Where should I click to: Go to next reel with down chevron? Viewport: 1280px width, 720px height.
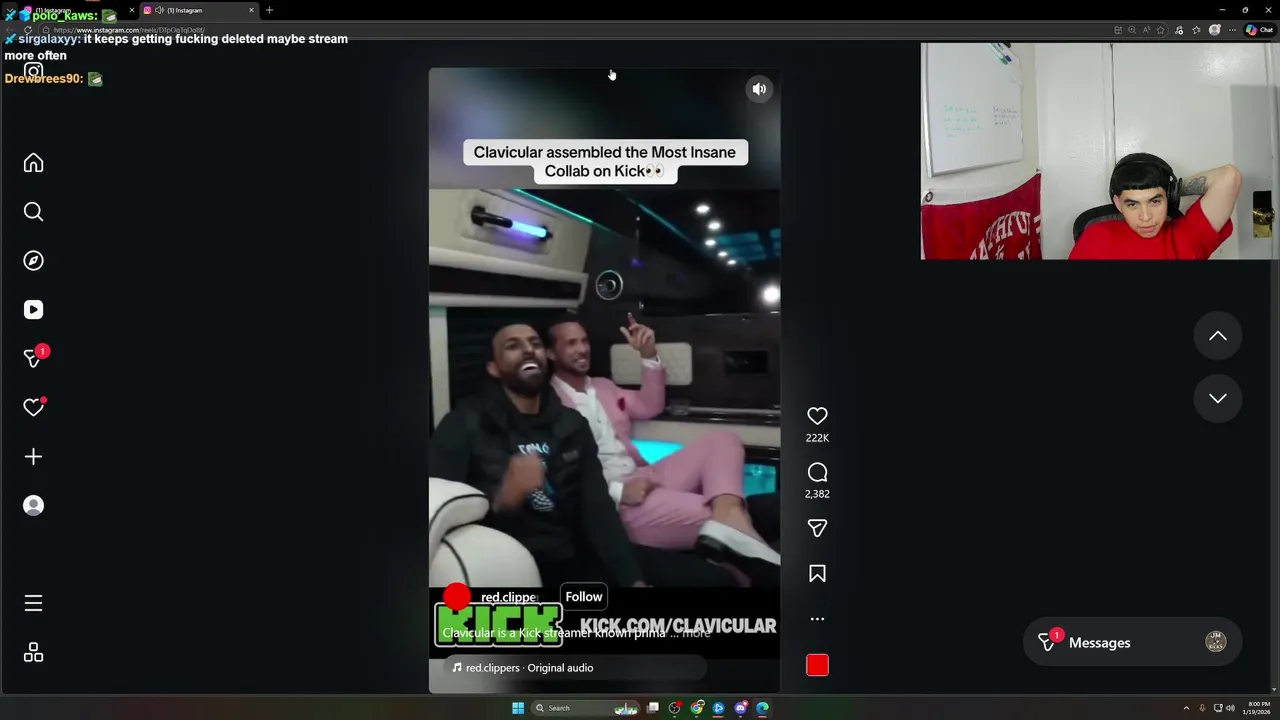pos(1217,398)
